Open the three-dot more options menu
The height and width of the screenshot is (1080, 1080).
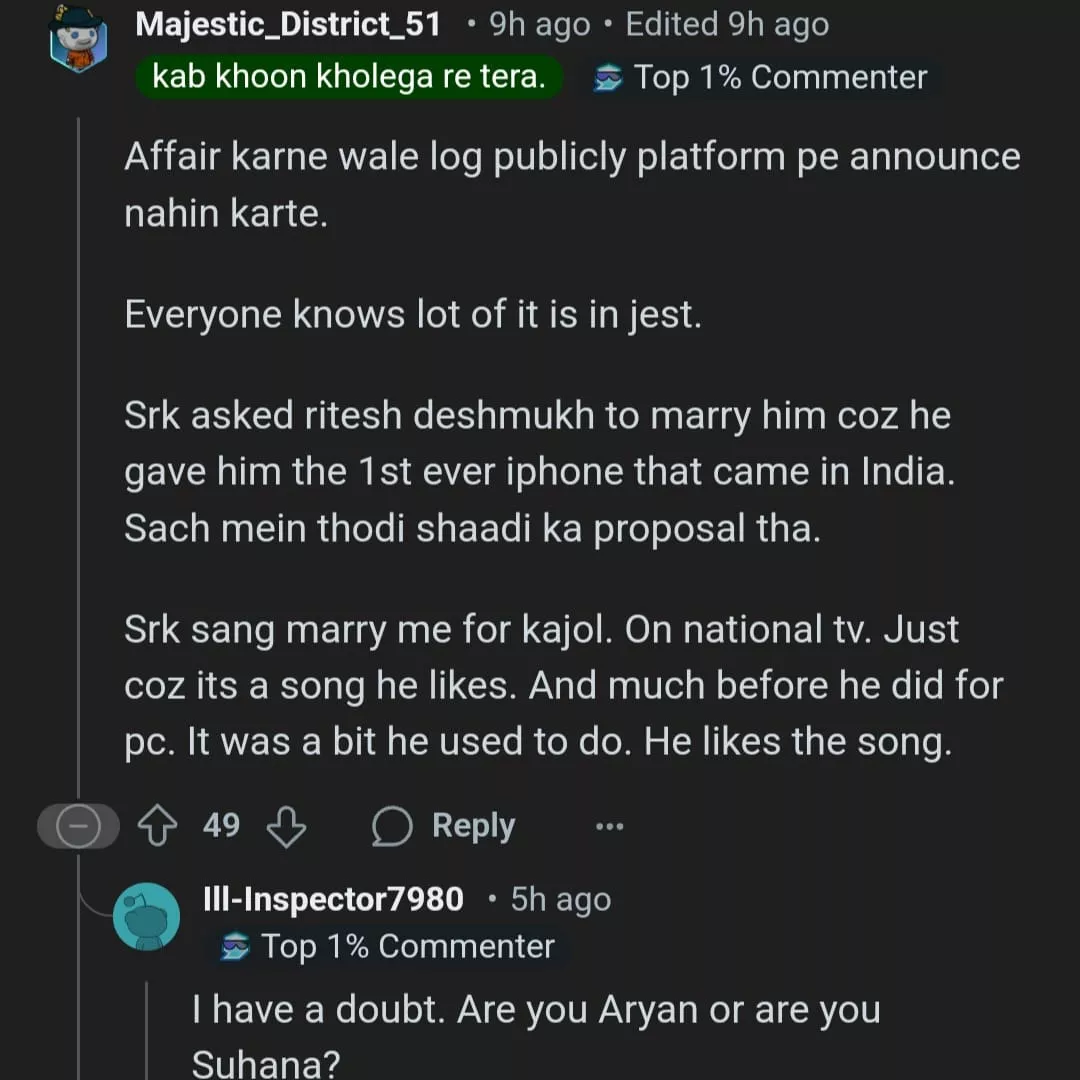click(x=609, y=827)
